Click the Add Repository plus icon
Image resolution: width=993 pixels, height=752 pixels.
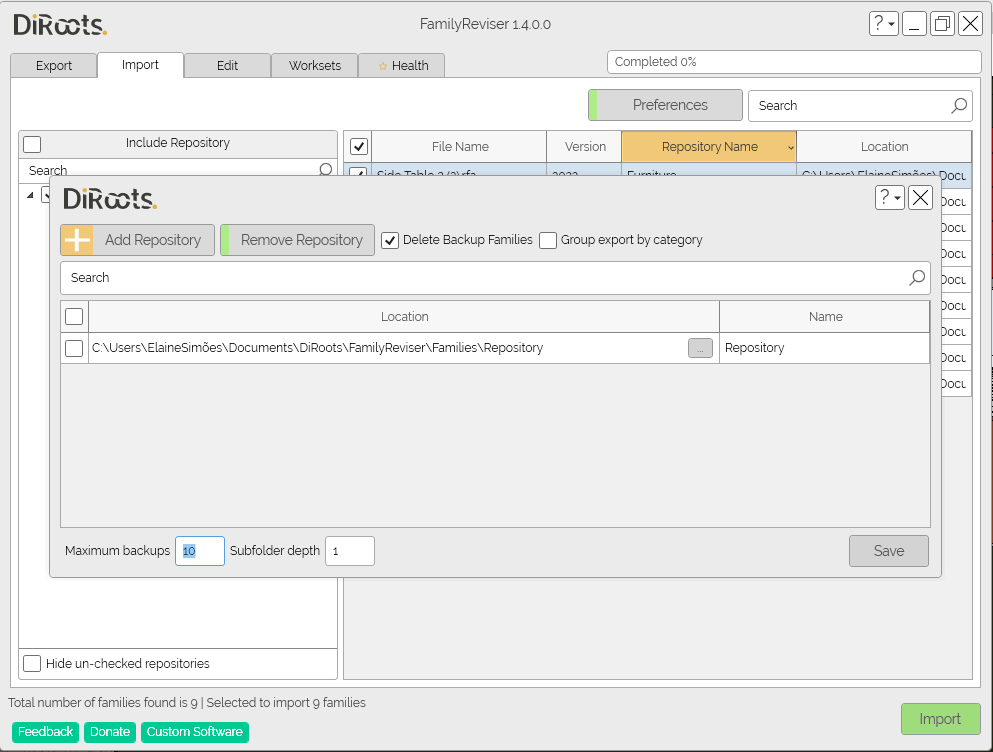[77, 240]
